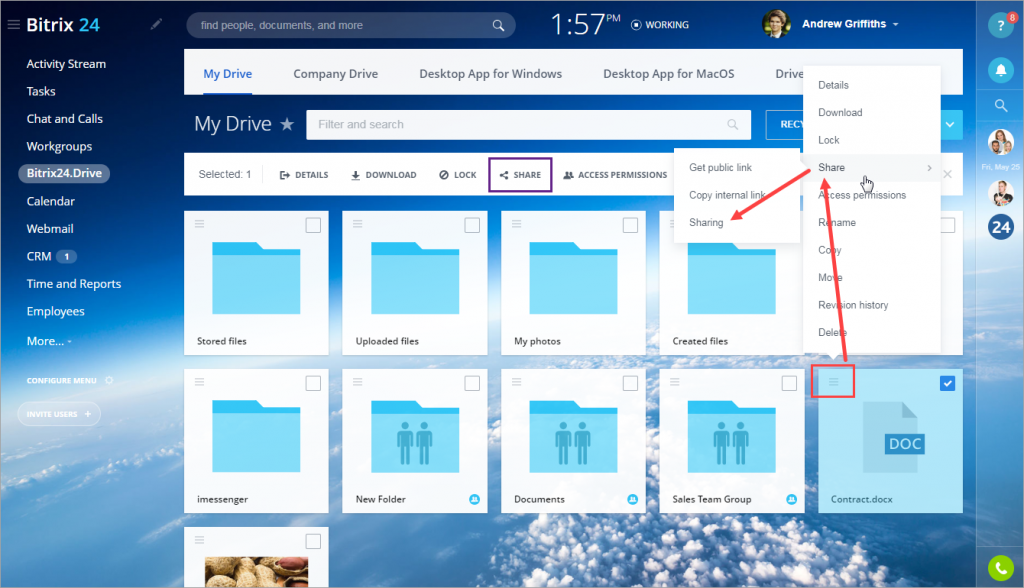The image size is (1024, 588).
Task: Go to Activity Stream in sidebar
Action: [x=66, y=63]
